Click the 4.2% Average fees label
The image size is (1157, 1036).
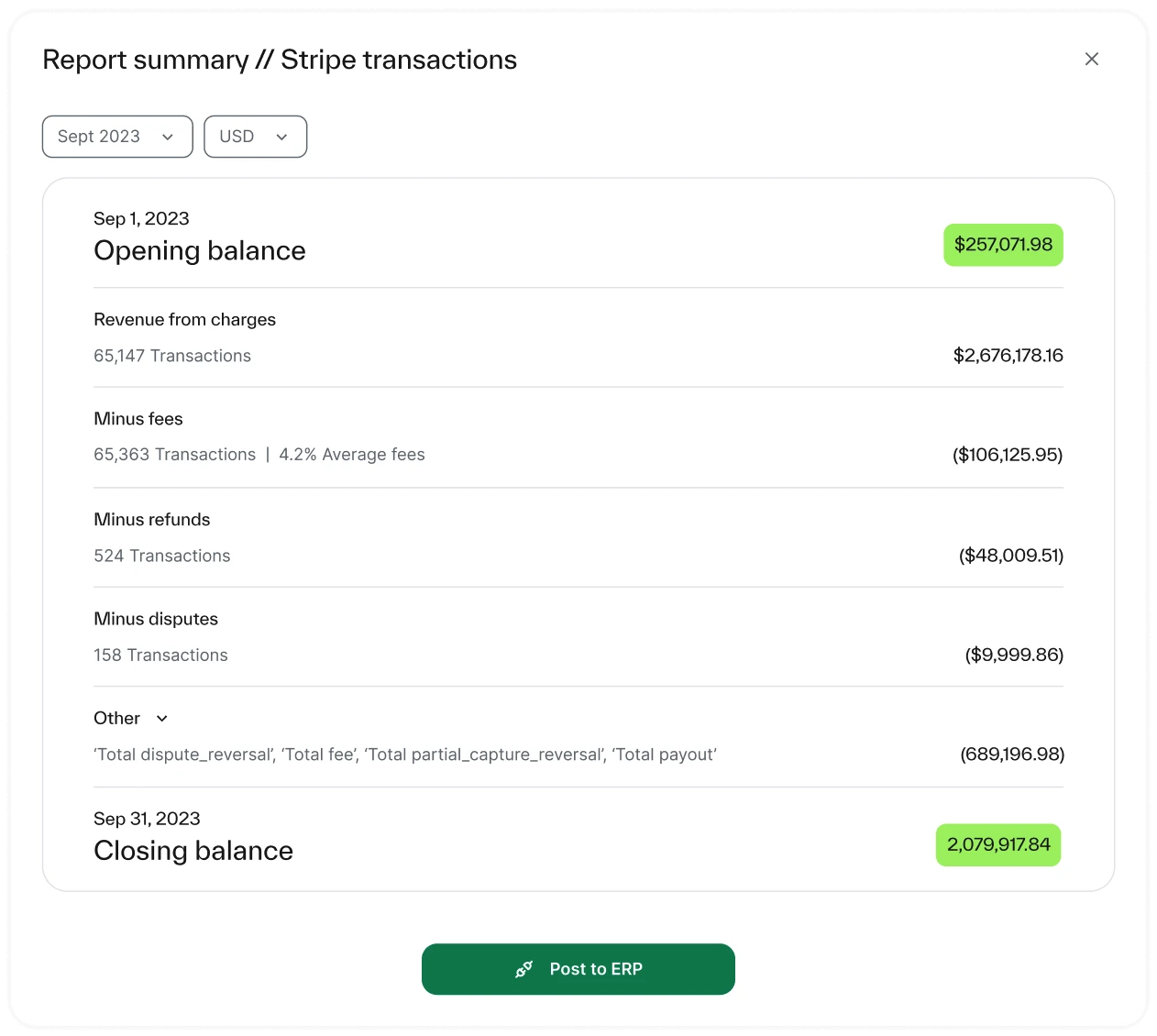[x=352, y=455]
